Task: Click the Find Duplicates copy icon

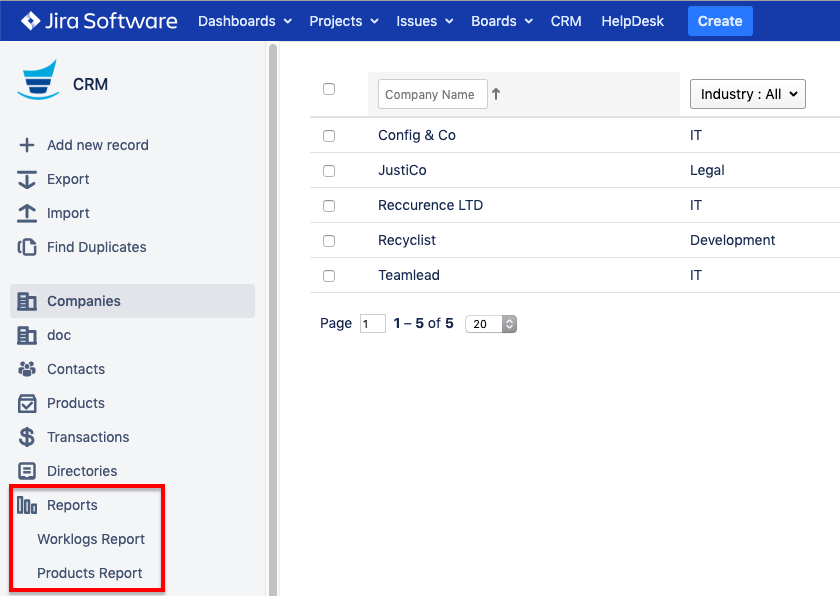Action: pos(27,247)
